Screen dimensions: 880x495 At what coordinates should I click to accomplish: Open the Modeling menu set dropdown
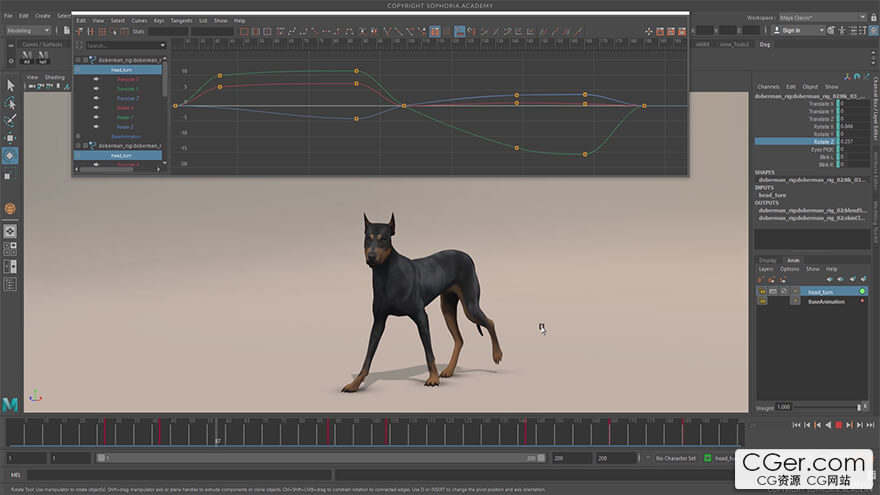click(30, 30)
